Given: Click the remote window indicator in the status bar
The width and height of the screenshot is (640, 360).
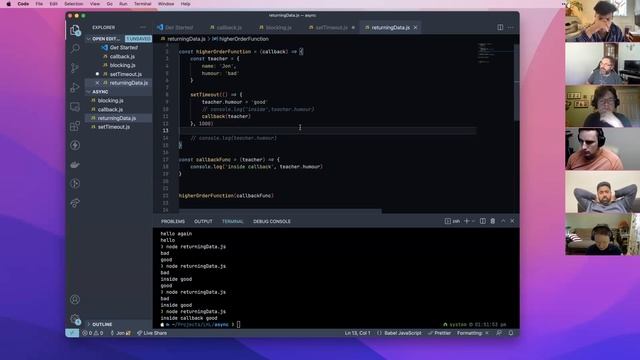Looking at the screenshot, I should point(72,333).
